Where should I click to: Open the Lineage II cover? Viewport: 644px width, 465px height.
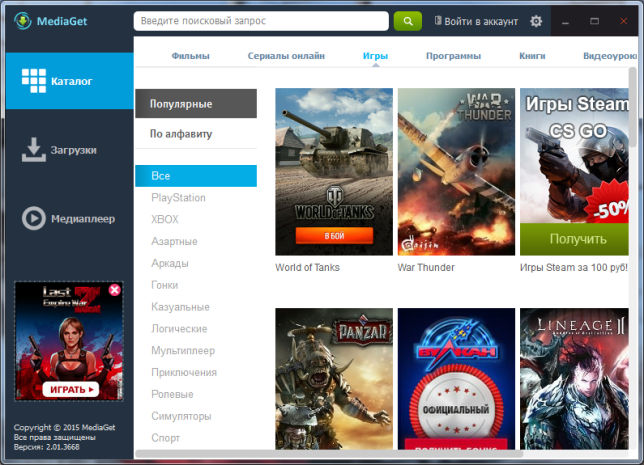pos(574,379)
